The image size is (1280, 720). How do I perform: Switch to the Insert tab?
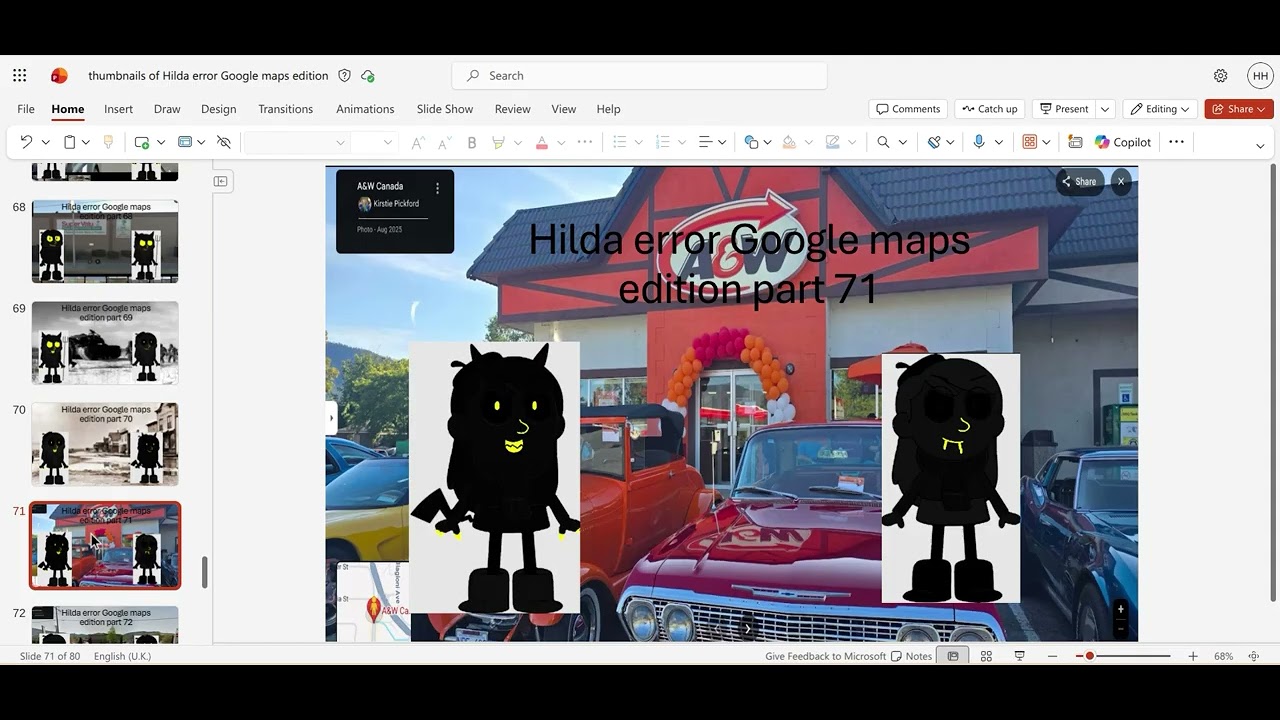(x=118, y=109)
